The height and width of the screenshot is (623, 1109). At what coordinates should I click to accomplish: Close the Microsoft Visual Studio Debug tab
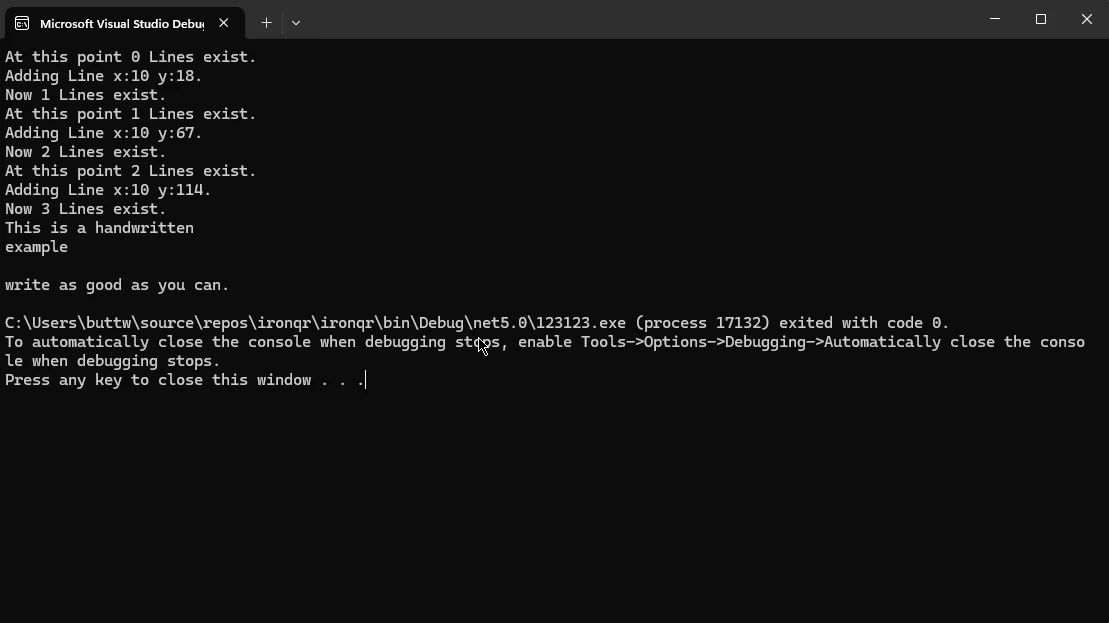coord(224,22)
